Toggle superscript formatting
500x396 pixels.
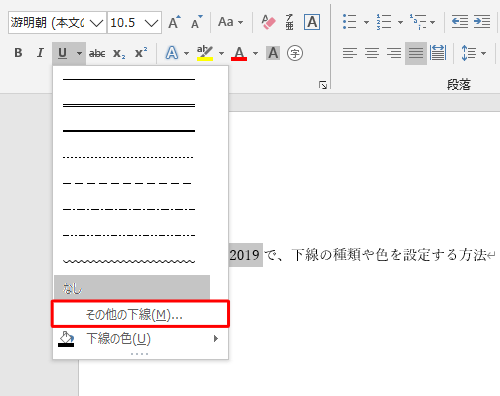point(141,53)
